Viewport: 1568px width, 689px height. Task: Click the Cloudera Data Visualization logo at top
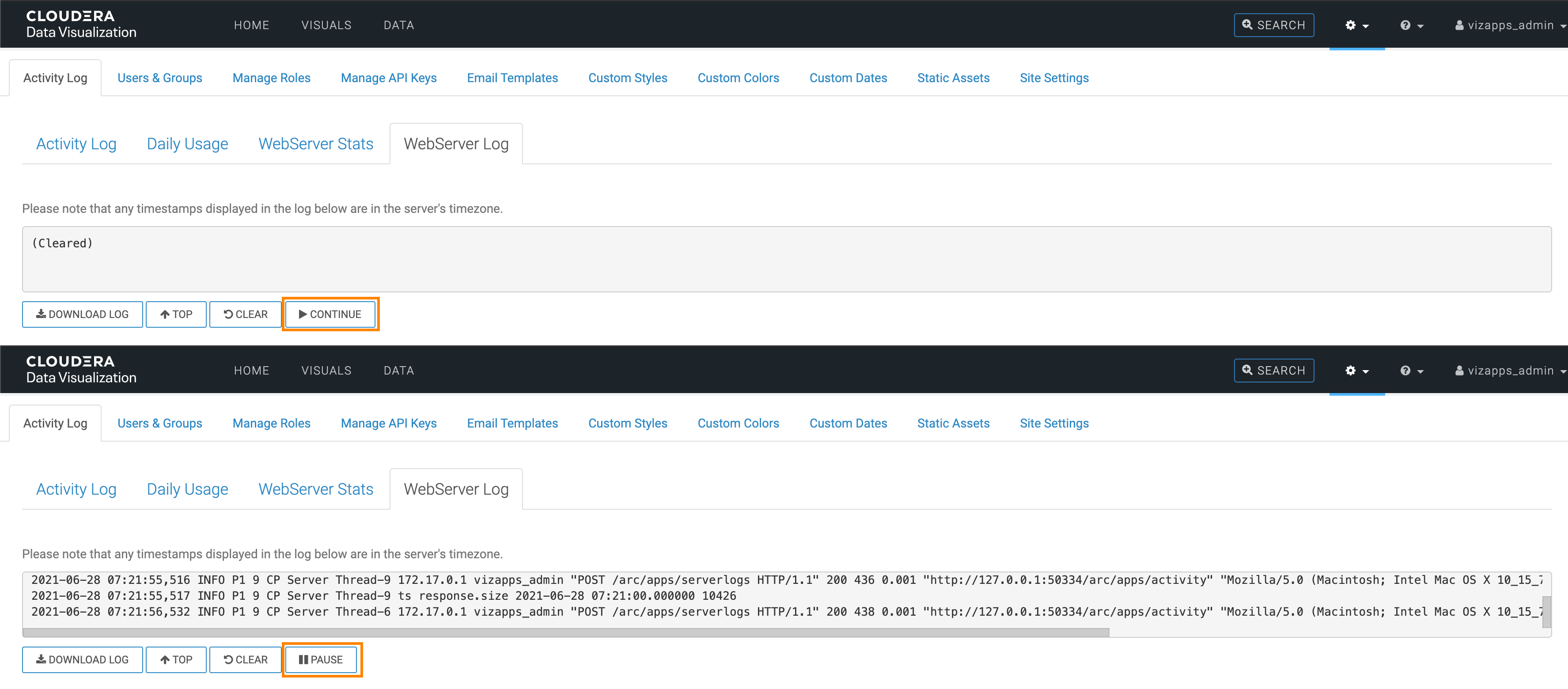[x=81, y=24]
